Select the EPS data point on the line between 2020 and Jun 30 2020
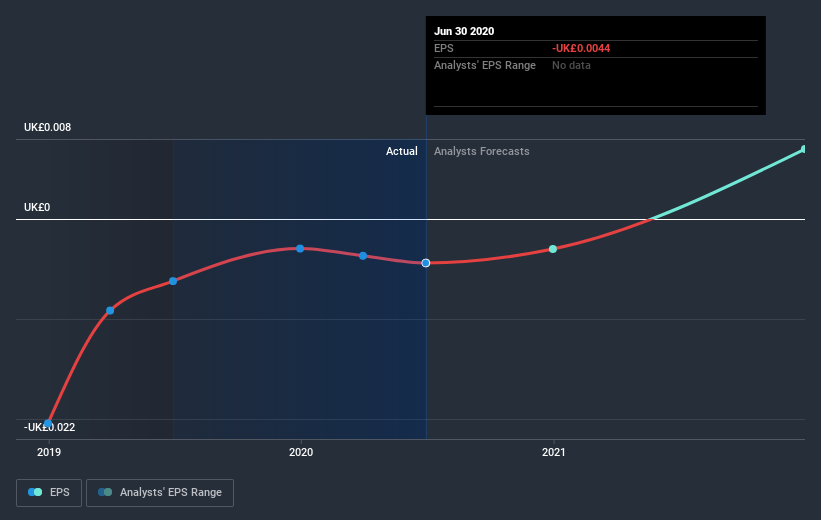 pyautogui.click(x=363, y=256)
